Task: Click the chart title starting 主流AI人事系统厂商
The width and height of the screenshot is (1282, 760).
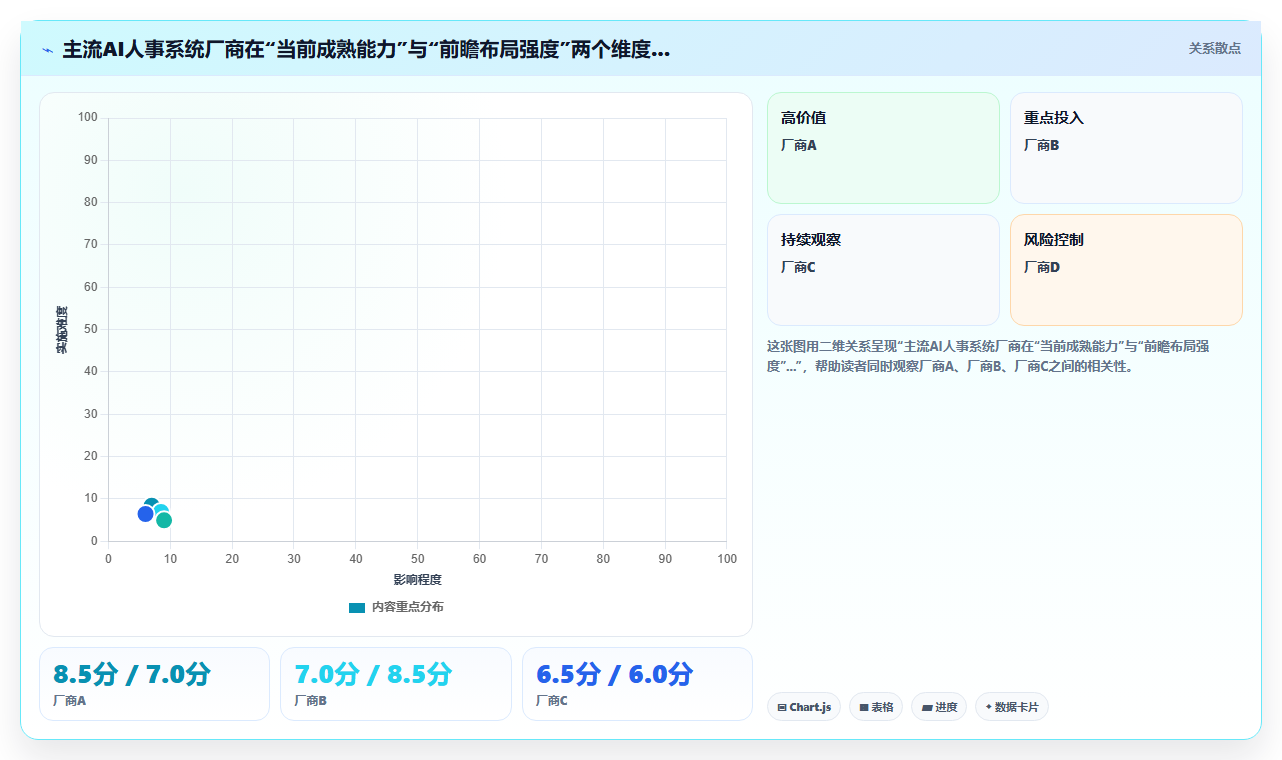Action: click(366, 50)
